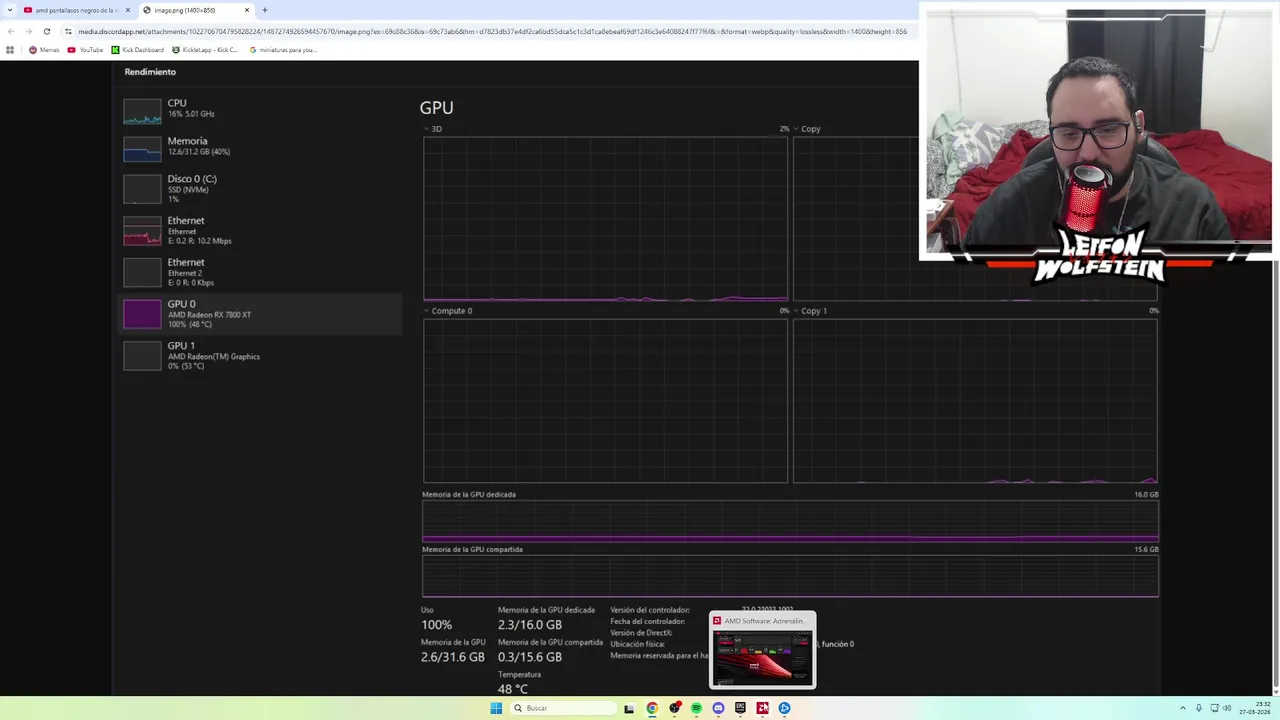Click the Versión del controlador label
The height and width of the screenshot is (720, 1280).
coord(650,610)
